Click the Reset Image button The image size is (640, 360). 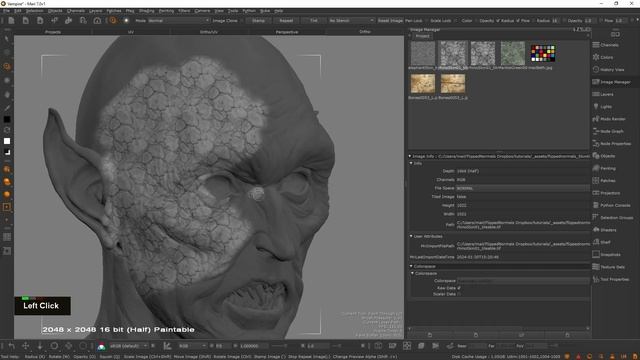click(390, 20)
